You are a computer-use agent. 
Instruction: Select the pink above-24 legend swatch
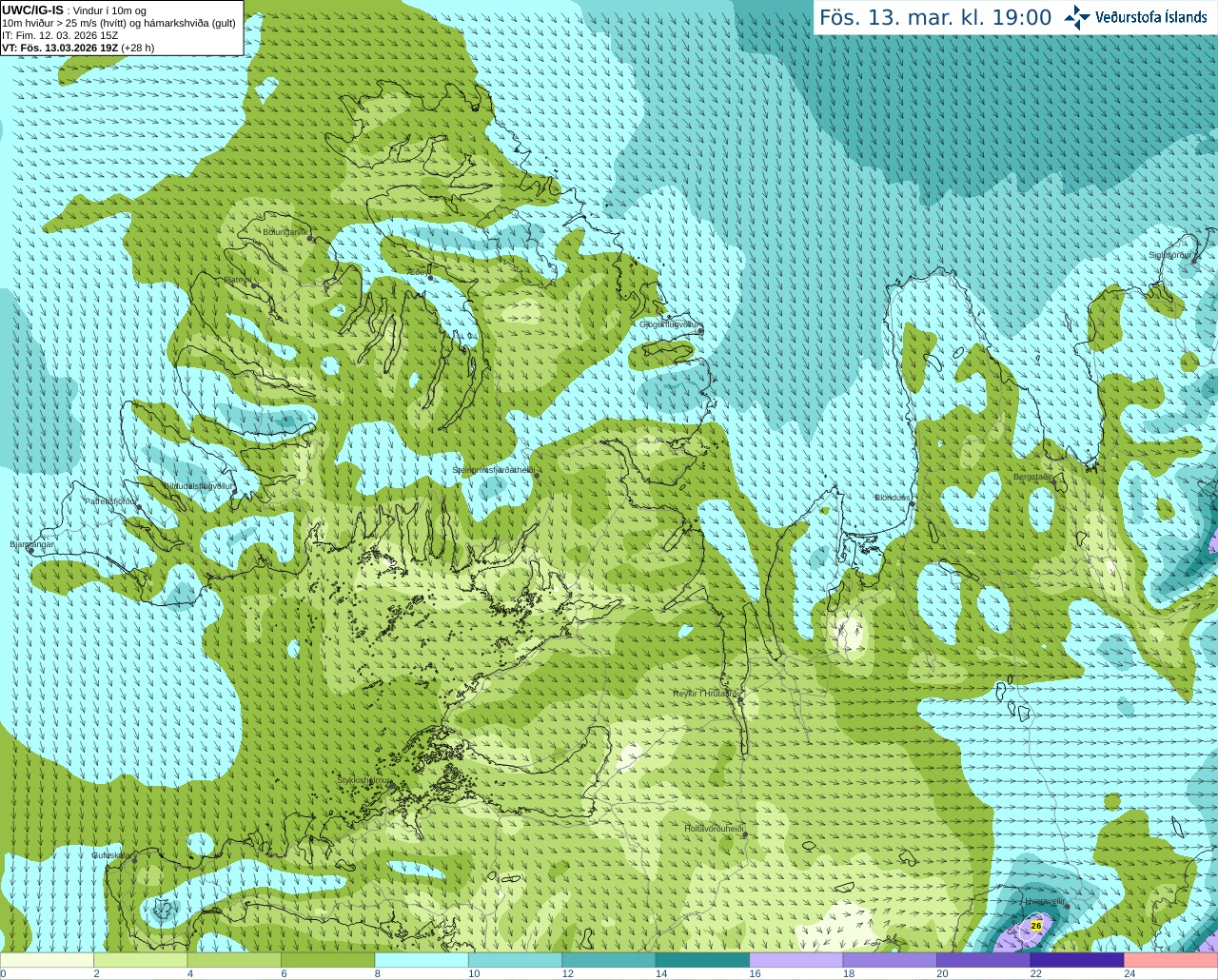pos(1170,960)
